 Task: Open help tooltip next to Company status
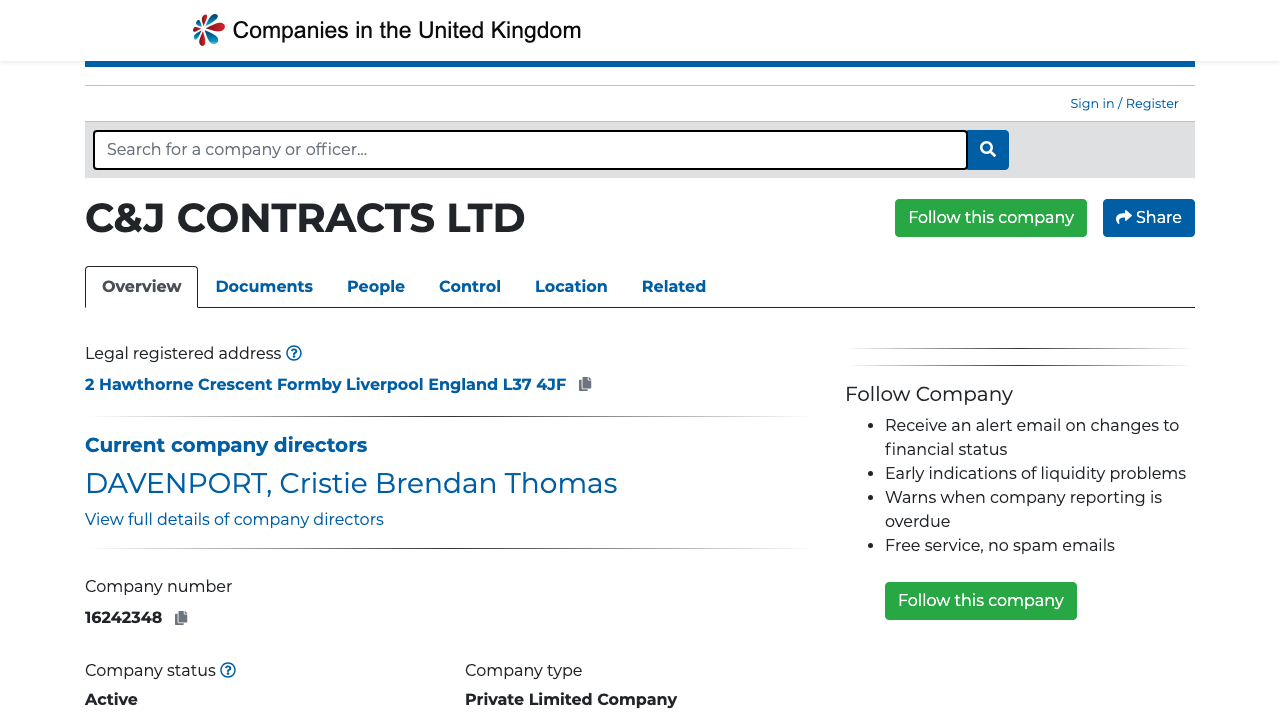tap(227, 670)
